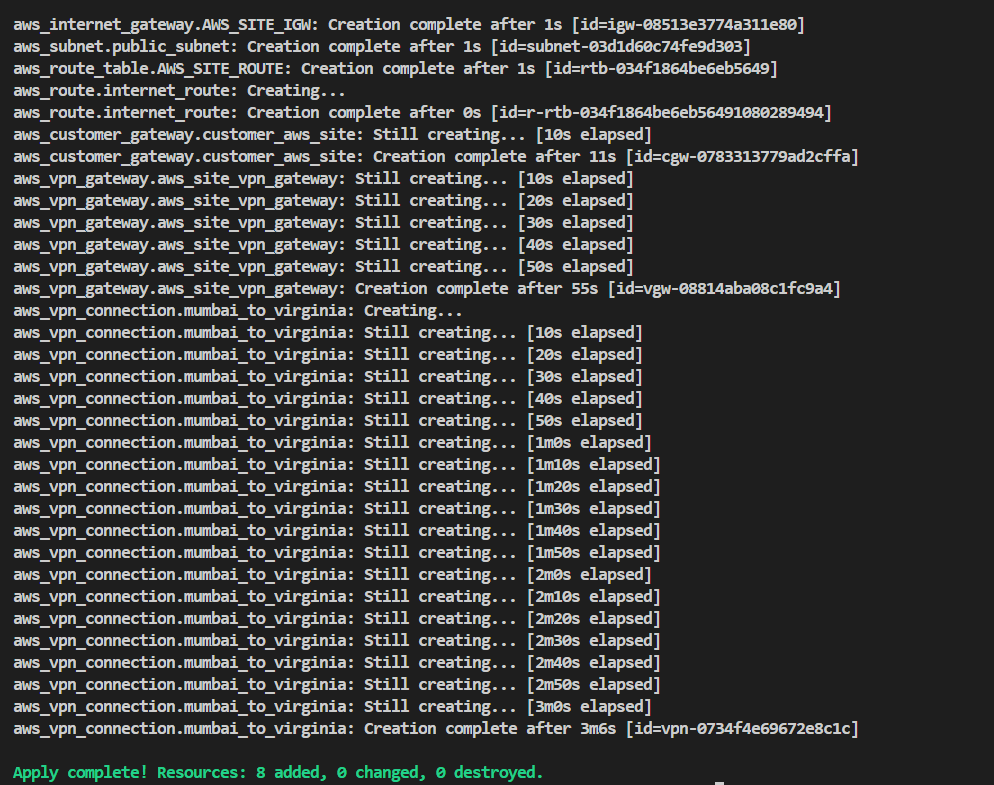Click the green Apply complete! message
The width and height of the screenshot is (994, 785).
pos(278,773)
